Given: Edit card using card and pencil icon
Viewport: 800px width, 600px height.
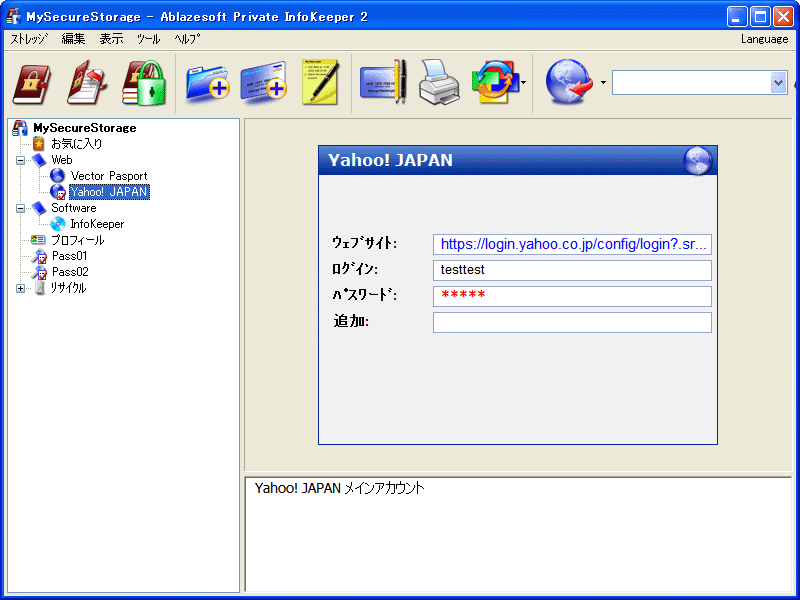Looking at the screenshot, I should coord(383,82).
